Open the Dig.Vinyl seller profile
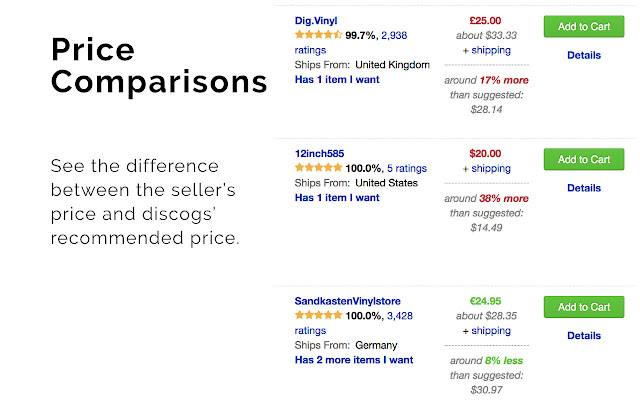 [x=316, y=21]
